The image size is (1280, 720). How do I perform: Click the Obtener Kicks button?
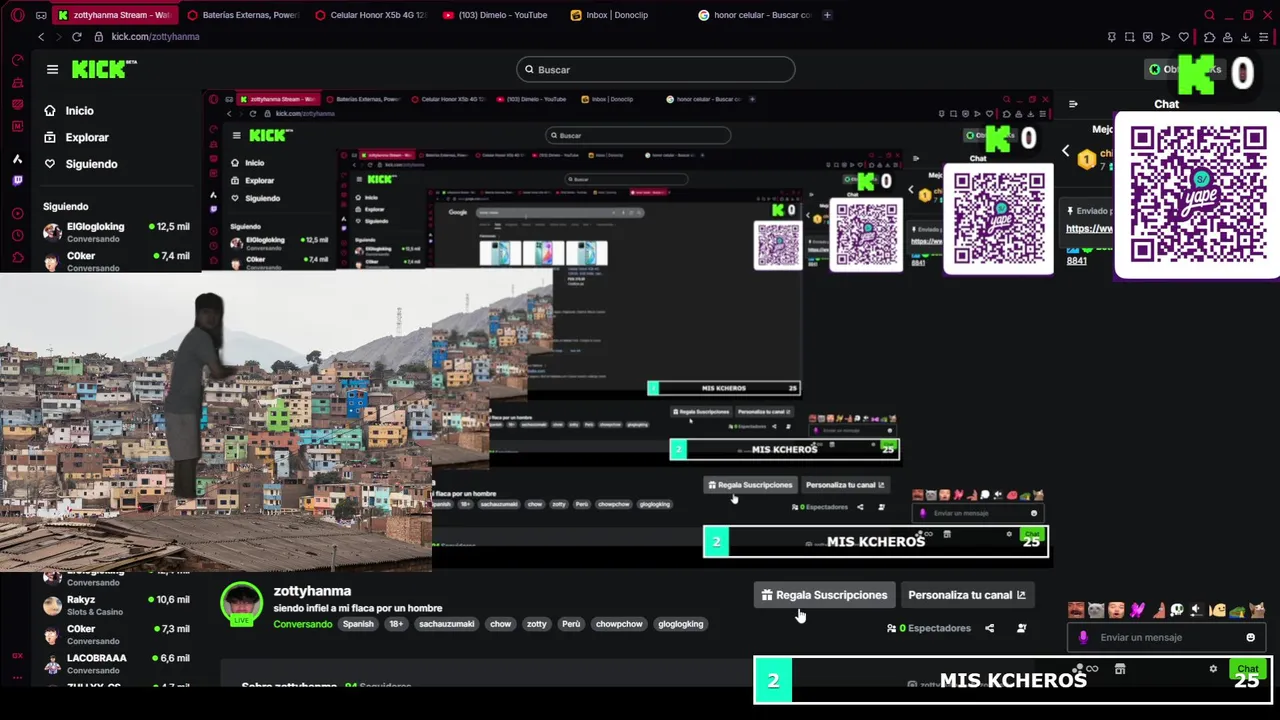(x=1185, y=69)
